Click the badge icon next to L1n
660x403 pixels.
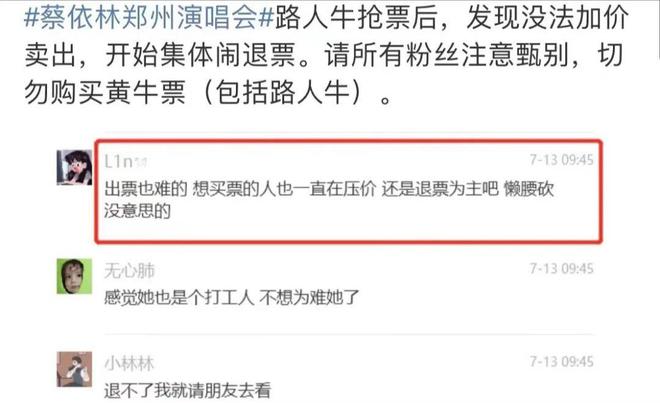point(141,162)
